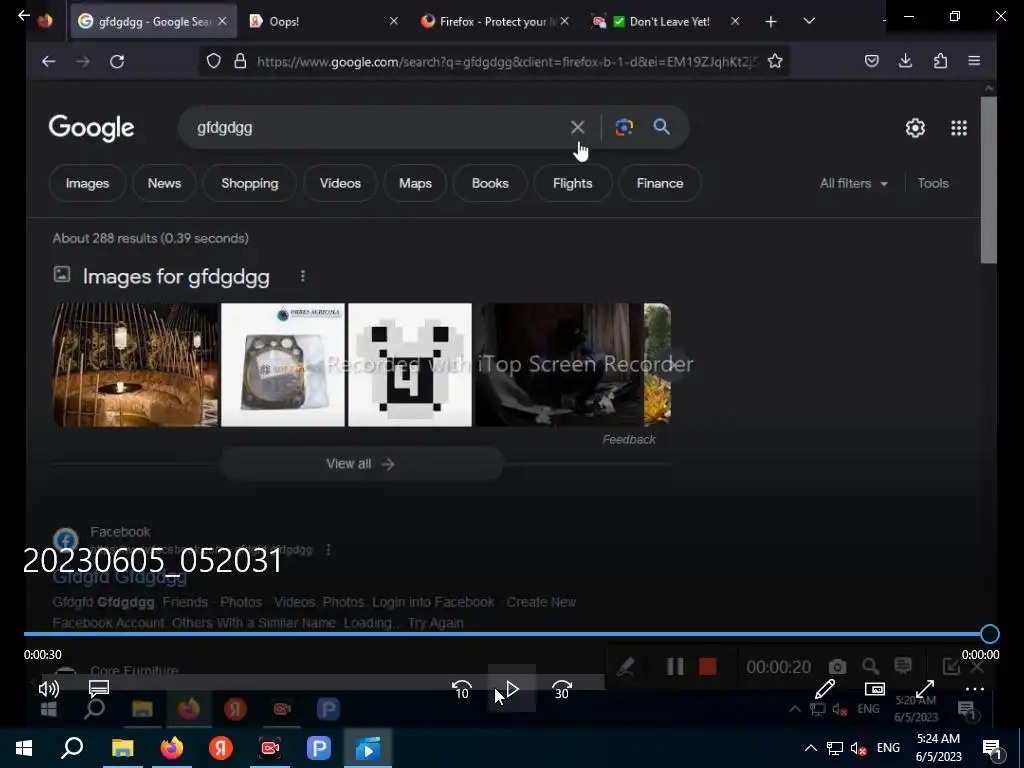Select the Finance filter chip
The image size is (1024, 768).
click(660, 184)
